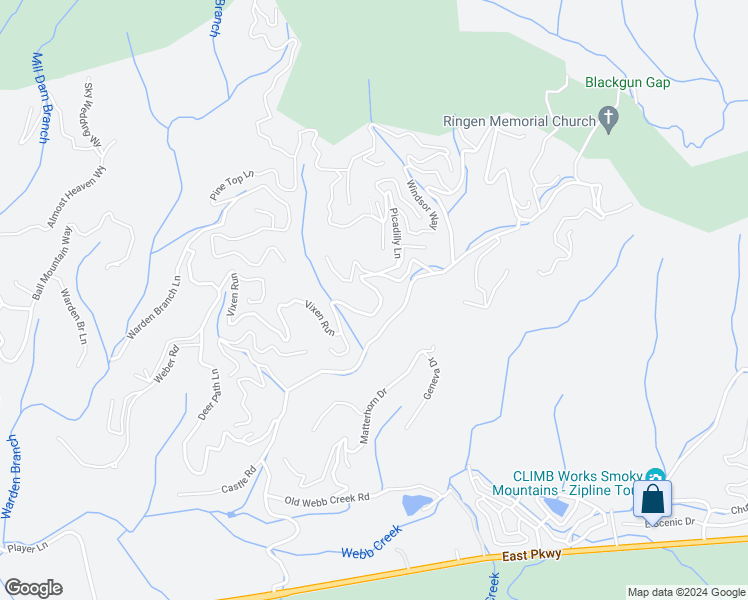Click the Map data ©2024 Google text
The image size is (748, 600).
pos(686,592)
